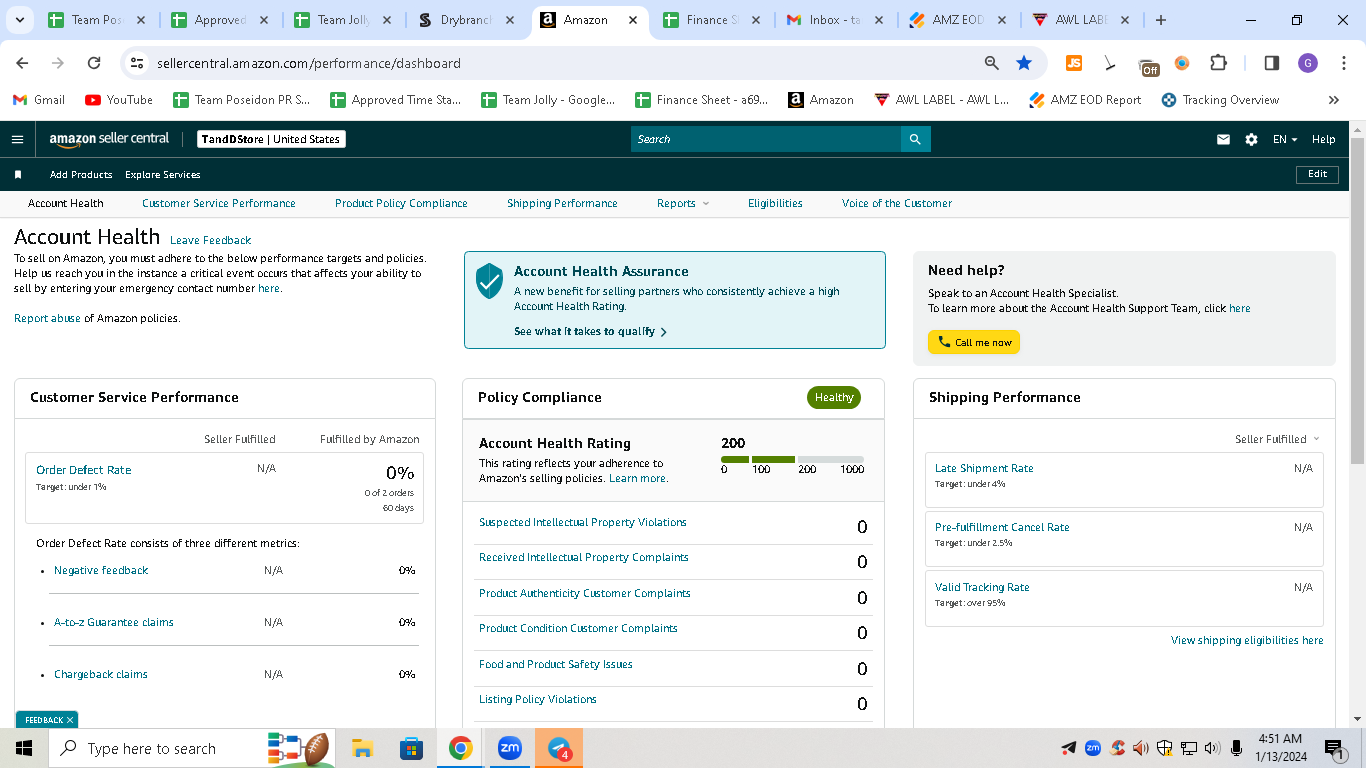The image size is (1366, 768).
Task: Open Telegram from the taskbar
Action: (x=559, y=748)
